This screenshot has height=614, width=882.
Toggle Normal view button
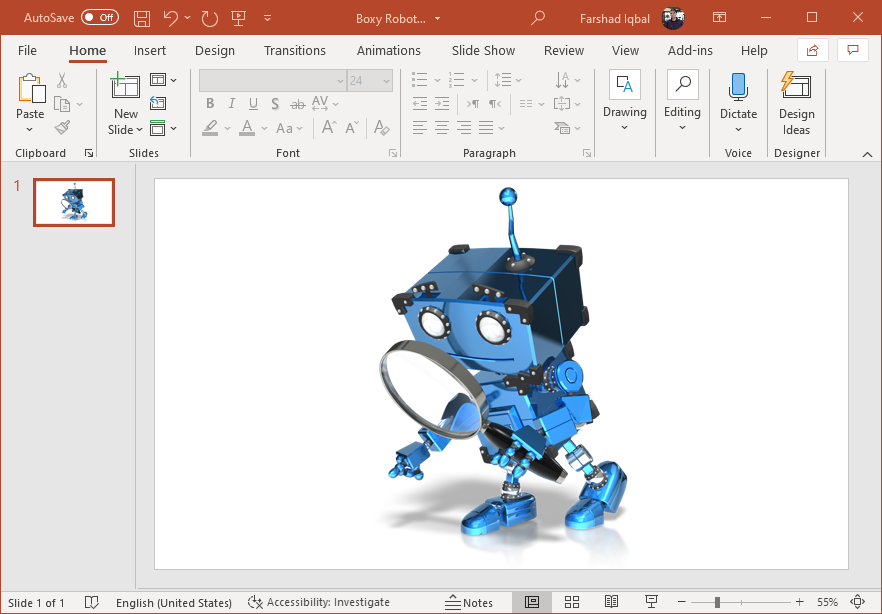[x=532, y=602]
